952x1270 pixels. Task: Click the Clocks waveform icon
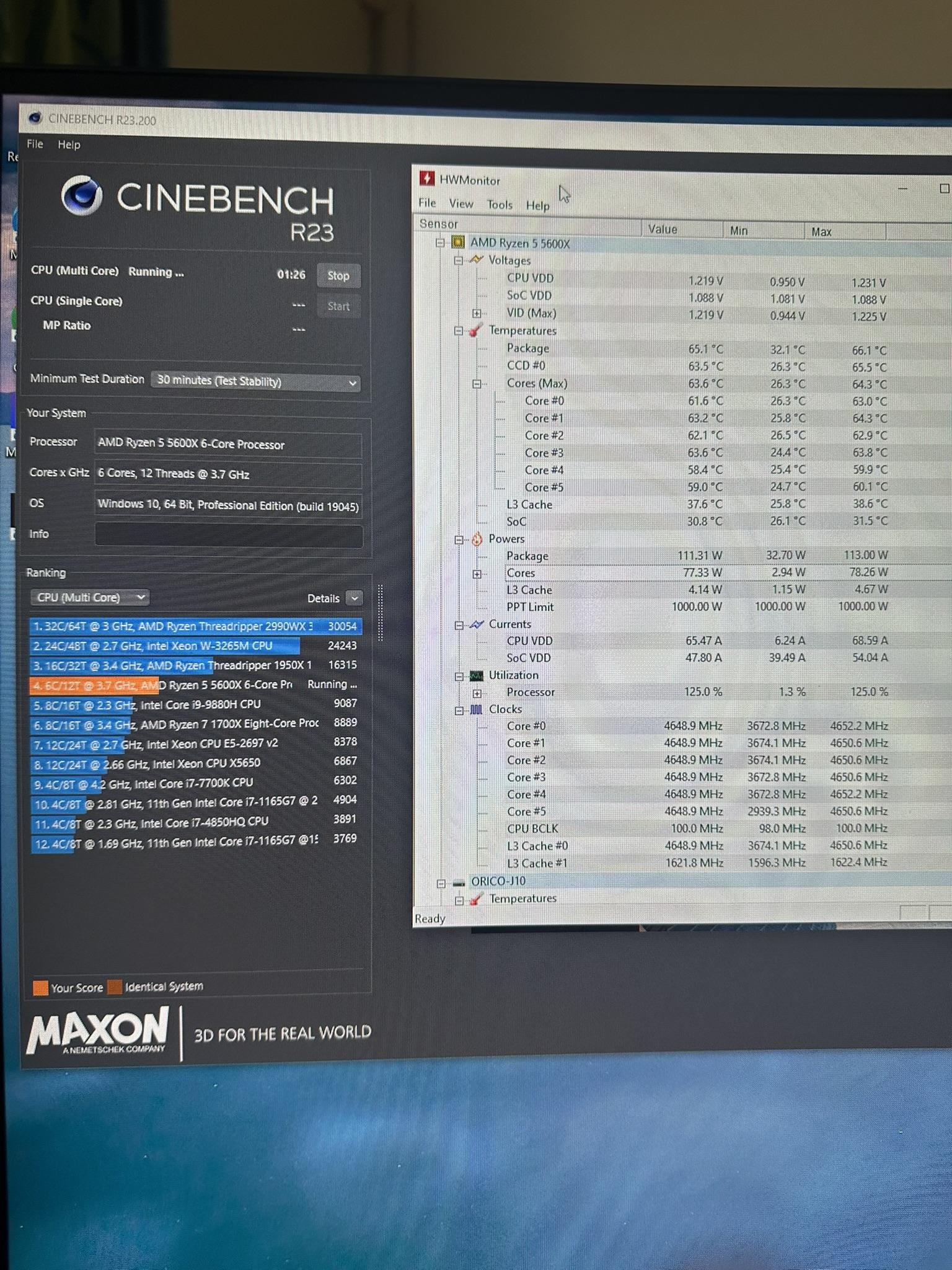coord(476,709)
